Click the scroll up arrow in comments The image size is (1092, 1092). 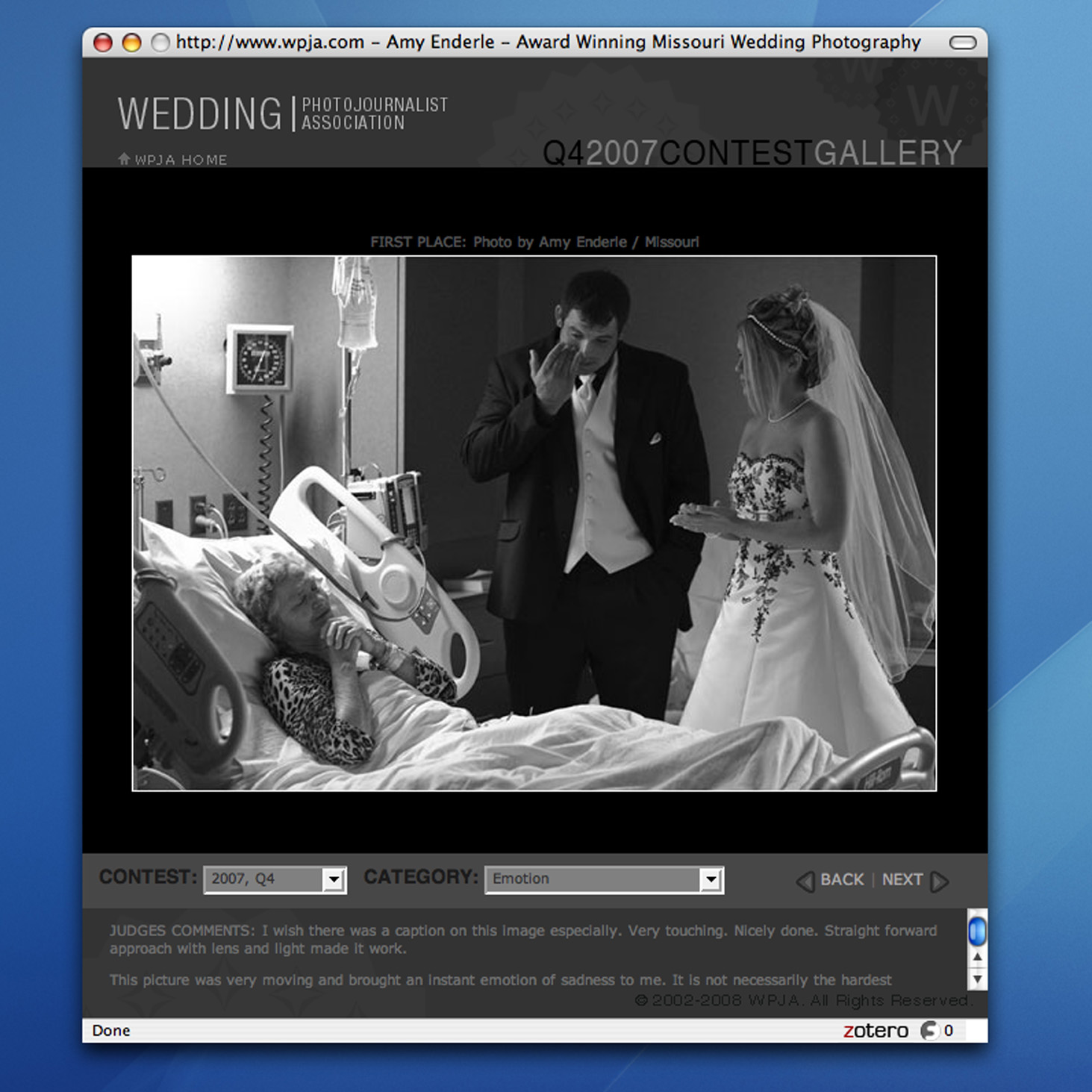click(977, 957)
